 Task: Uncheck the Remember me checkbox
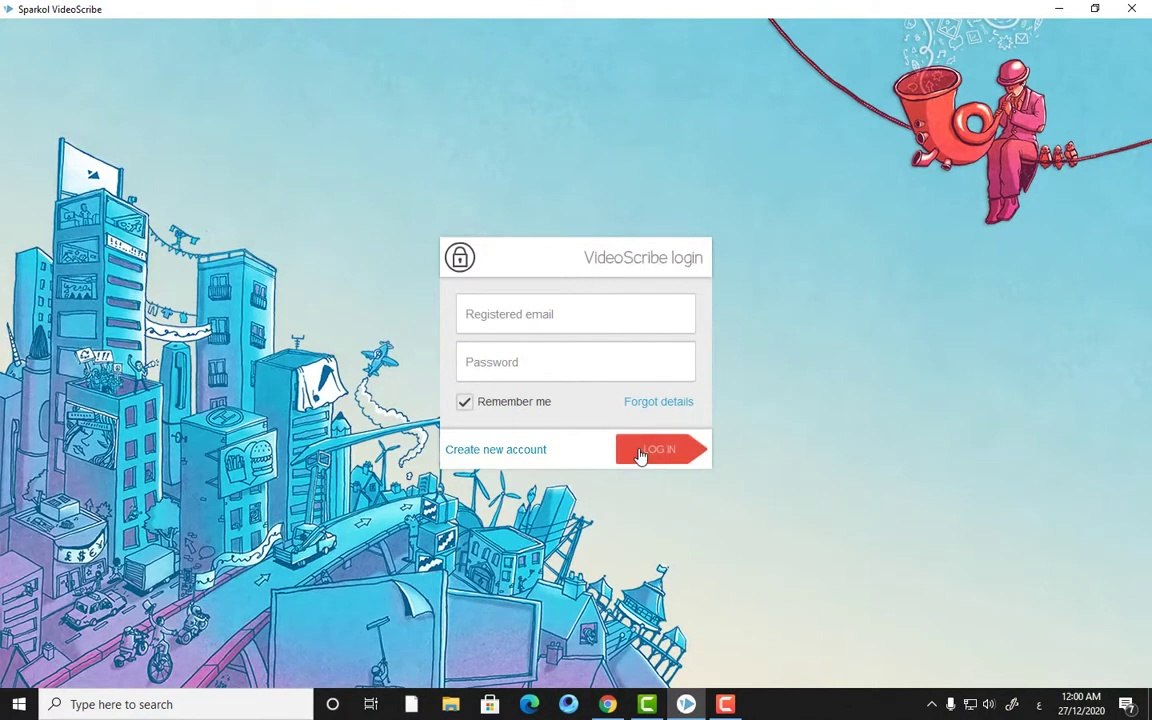(x=464, y=402)
